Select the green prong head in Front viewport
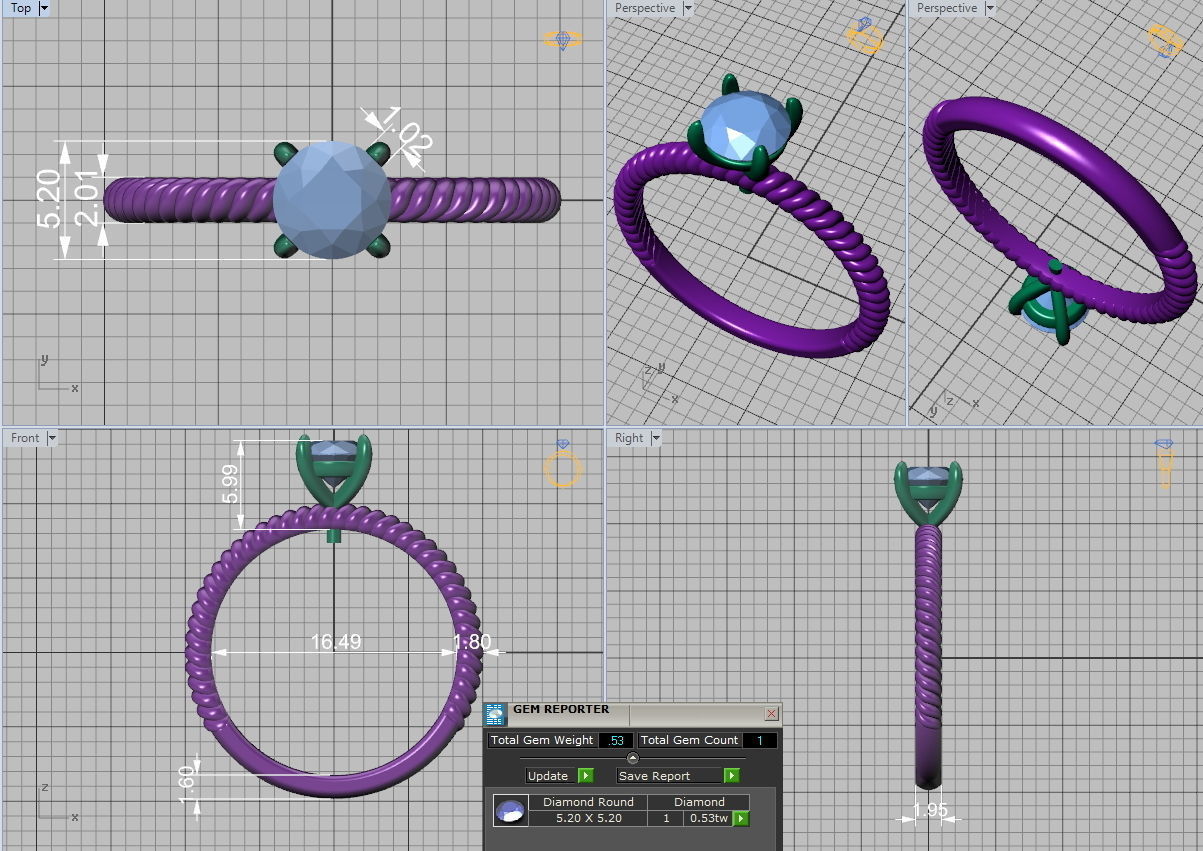 (x=334, y=470)
